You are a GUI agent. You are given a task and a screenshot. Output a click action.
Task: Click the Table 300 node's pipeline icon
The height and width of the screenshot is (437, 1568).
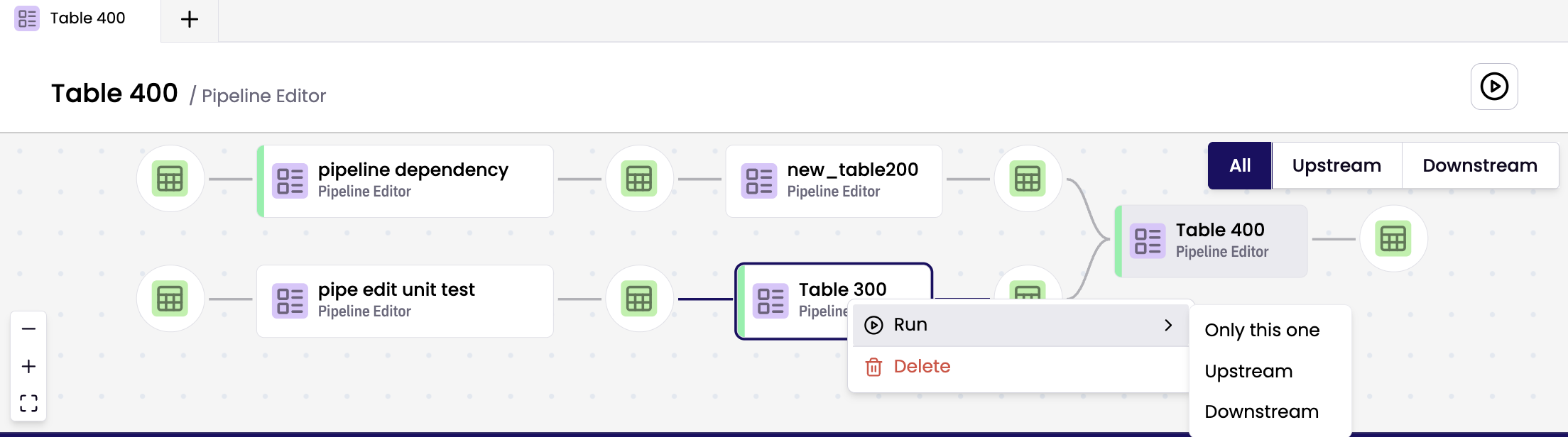point(771,301)
